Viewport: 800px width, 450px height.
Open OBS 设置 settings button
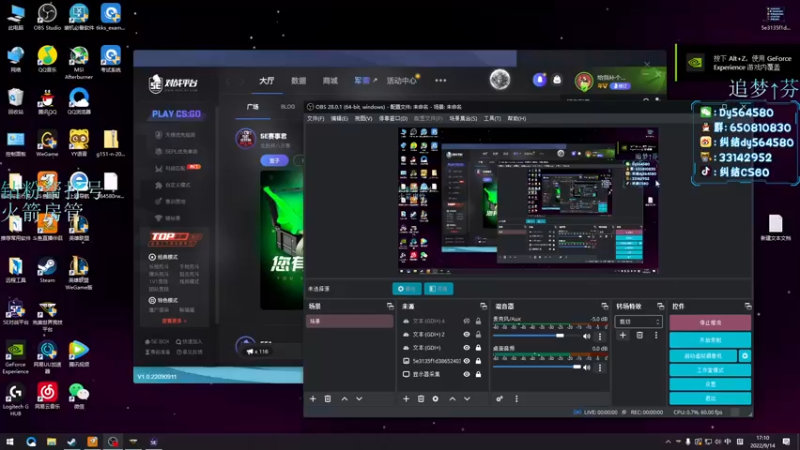(710, 384)
